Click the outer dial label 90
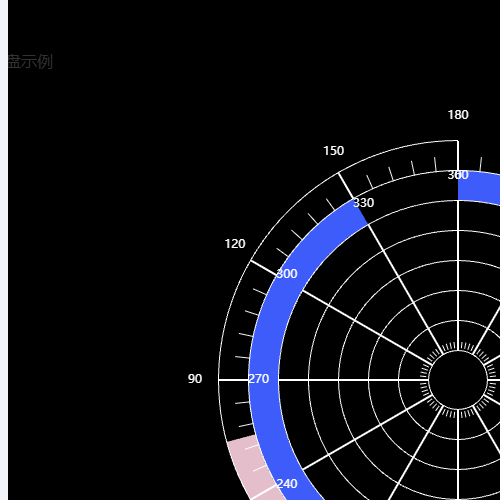The width and height of the screenshot is (500, 500). pos(195,379)
